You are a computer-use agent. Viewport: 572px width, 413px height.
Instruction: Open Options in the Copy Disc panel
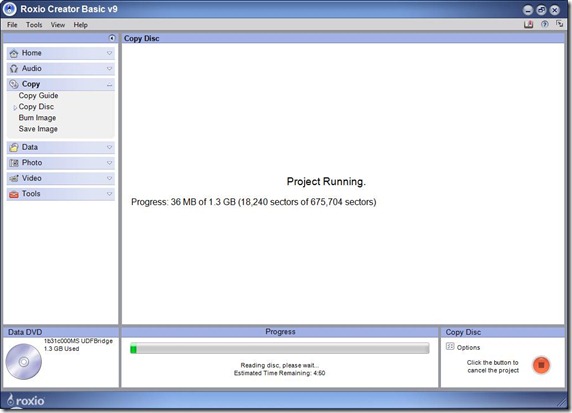point(468,348)
